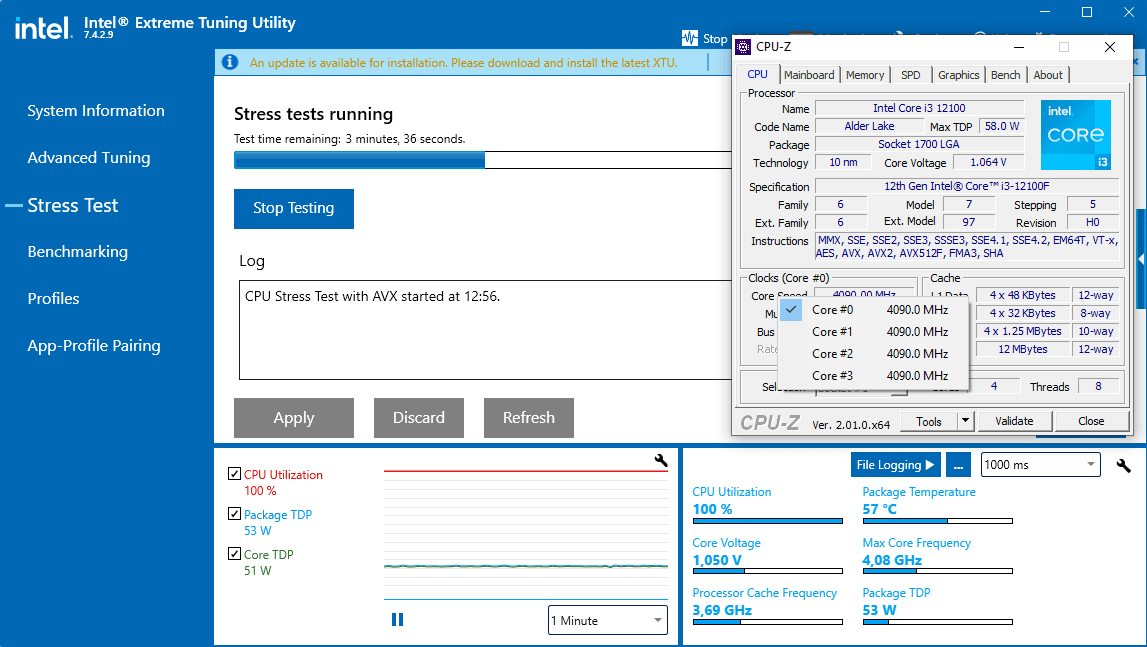The image size is (1147, 647).
Task: Open App-Profile Pairing section
Action: [94, 345]
